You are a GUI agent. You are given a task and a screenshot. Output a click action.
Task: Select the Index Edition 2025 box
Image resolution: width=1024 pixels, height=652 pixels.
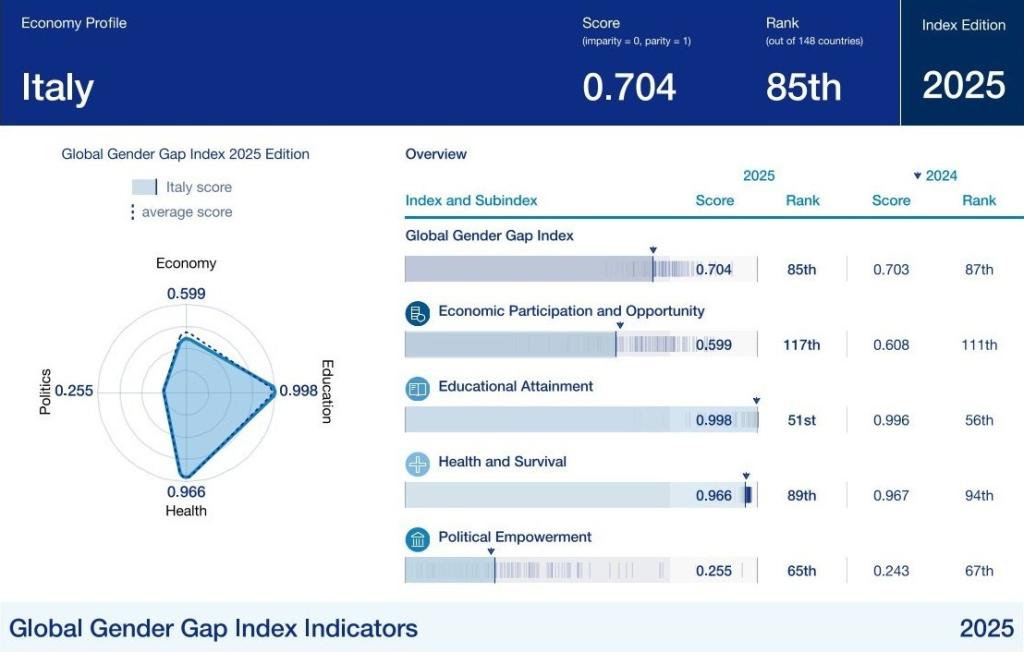(x=963, y=63)
